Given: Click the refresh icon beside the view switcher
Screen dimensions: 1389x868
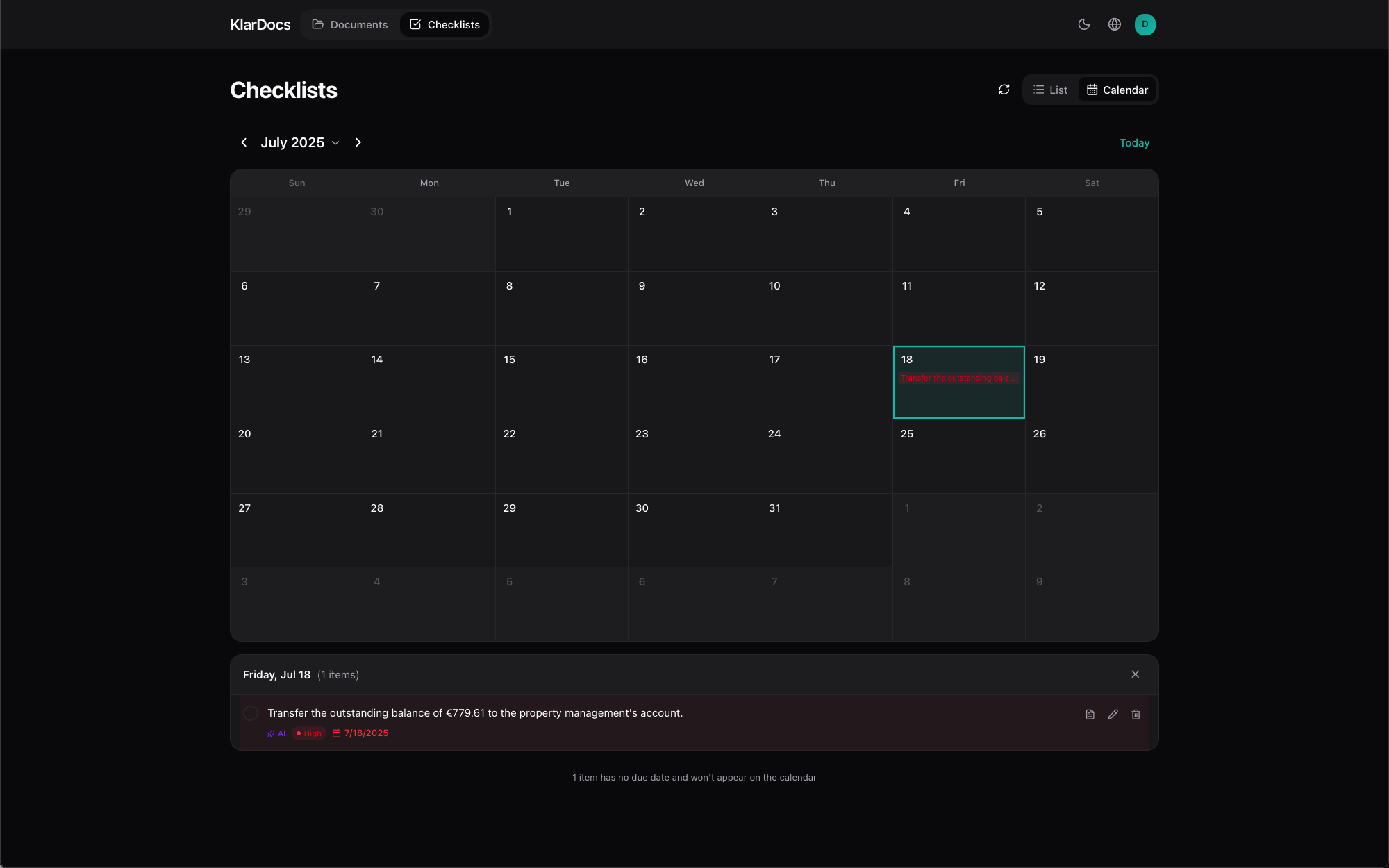Looking at the screenshot, I should pos(1004,90).
